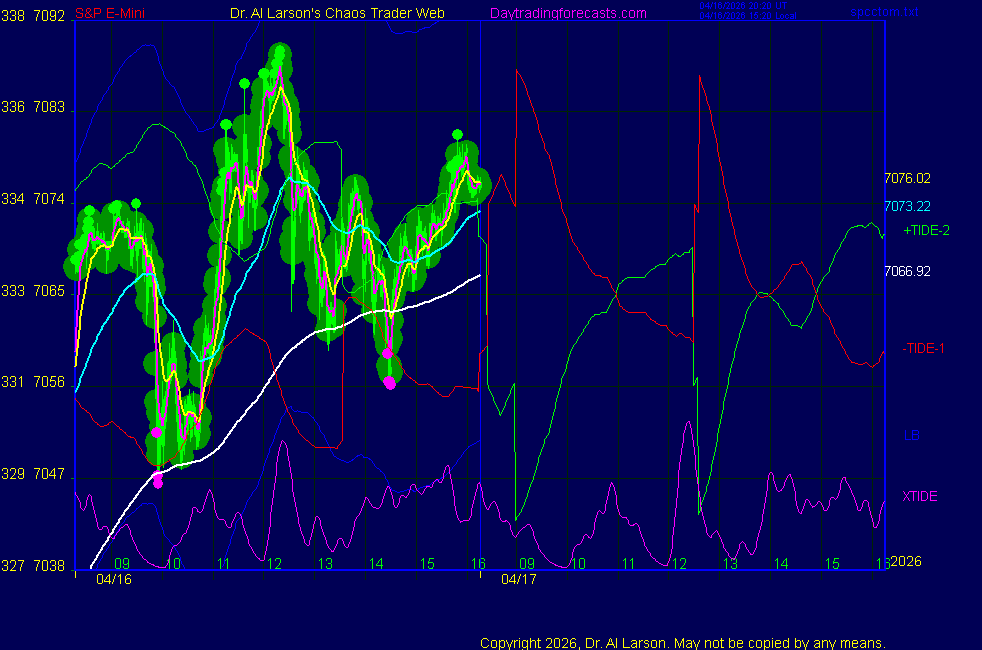Click the 7038 price level on the left axis
982x650 pixels.
[x=50, y=565]
